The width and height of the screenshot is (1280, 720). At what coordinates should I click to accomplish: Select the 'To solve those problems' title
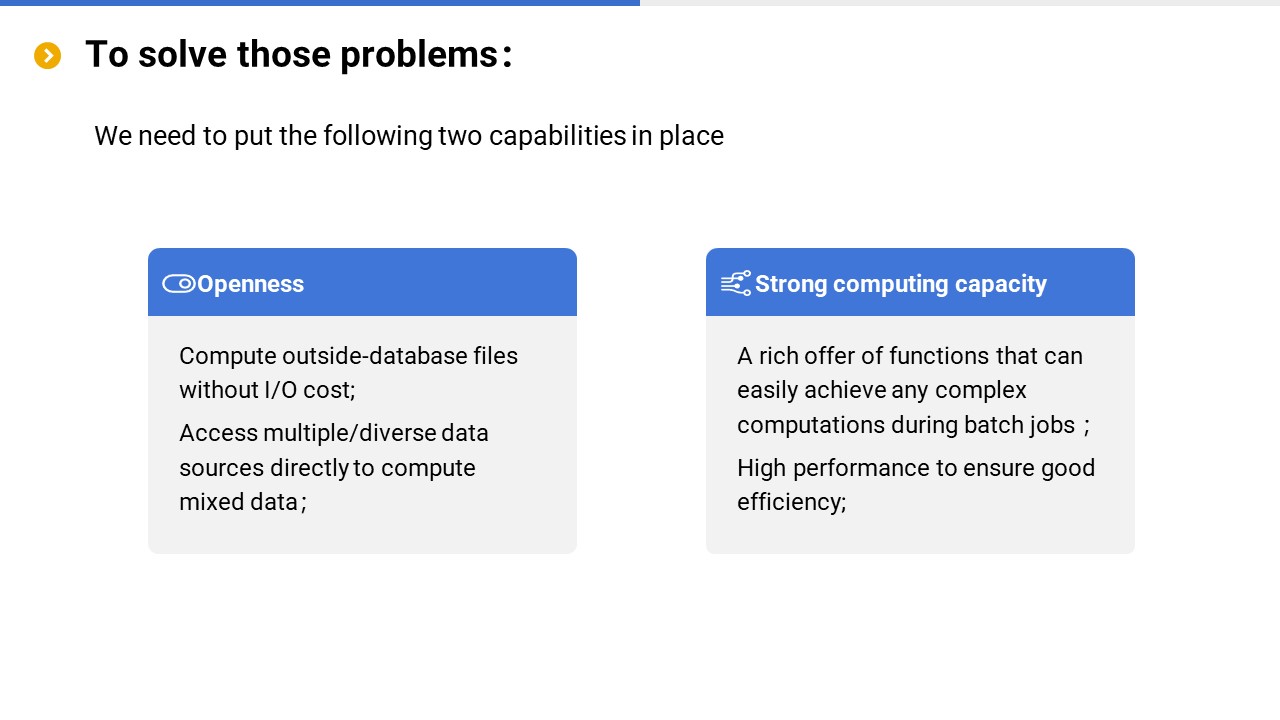pos(298,55)
